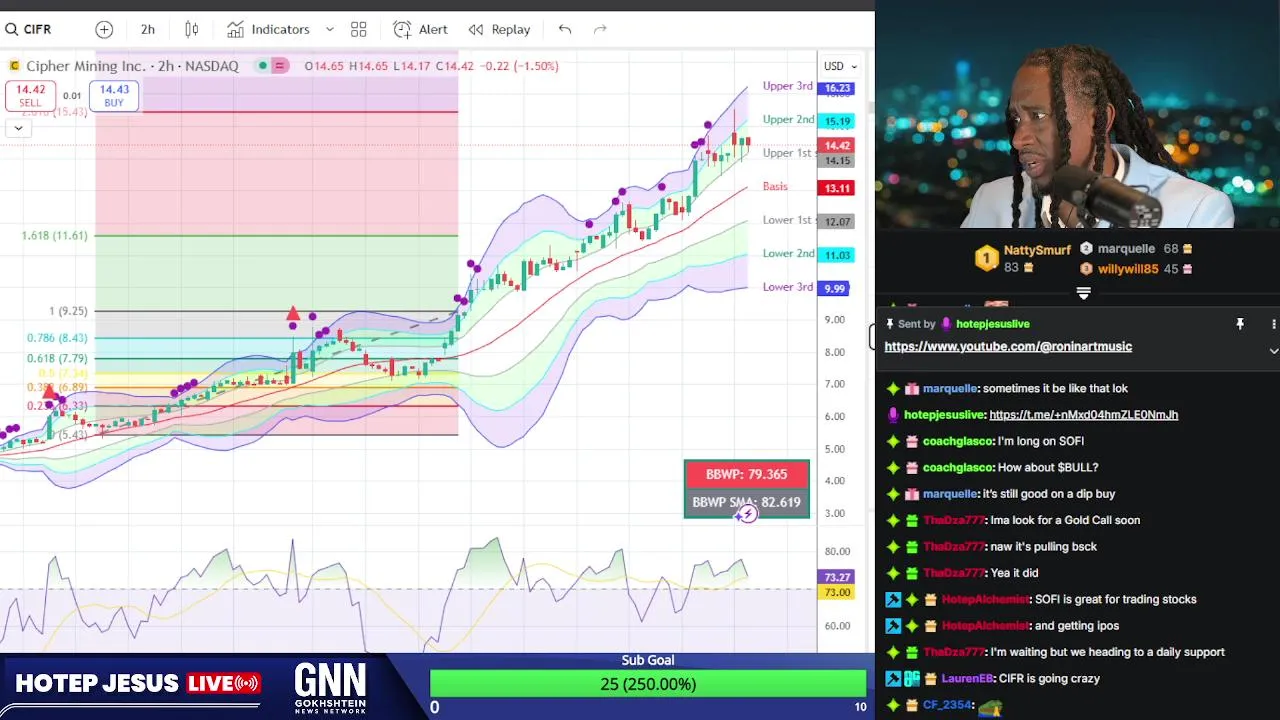Click the red triangle marker near 9.25 level
The width and height of the screenshot is (1280, 720).
coord(293,314)
